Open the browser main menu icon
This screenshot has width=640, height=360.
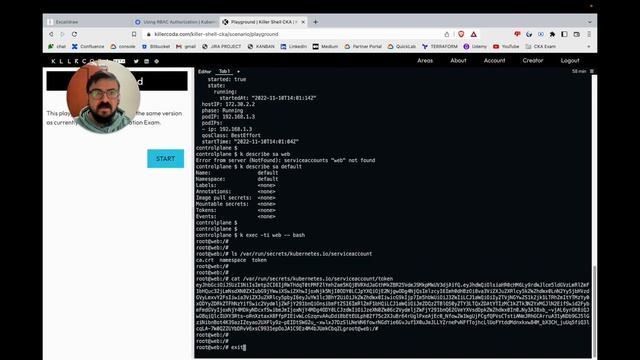click(x=589, y=34)
